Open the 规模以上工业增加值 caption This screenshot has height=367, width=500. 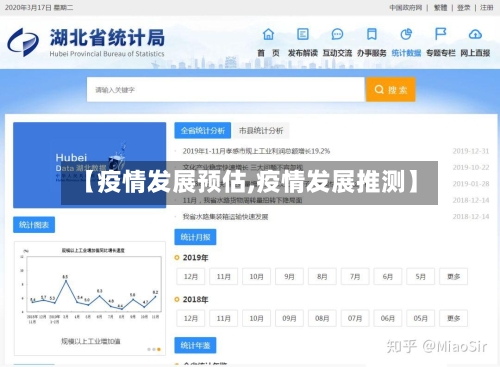(91, 341)
